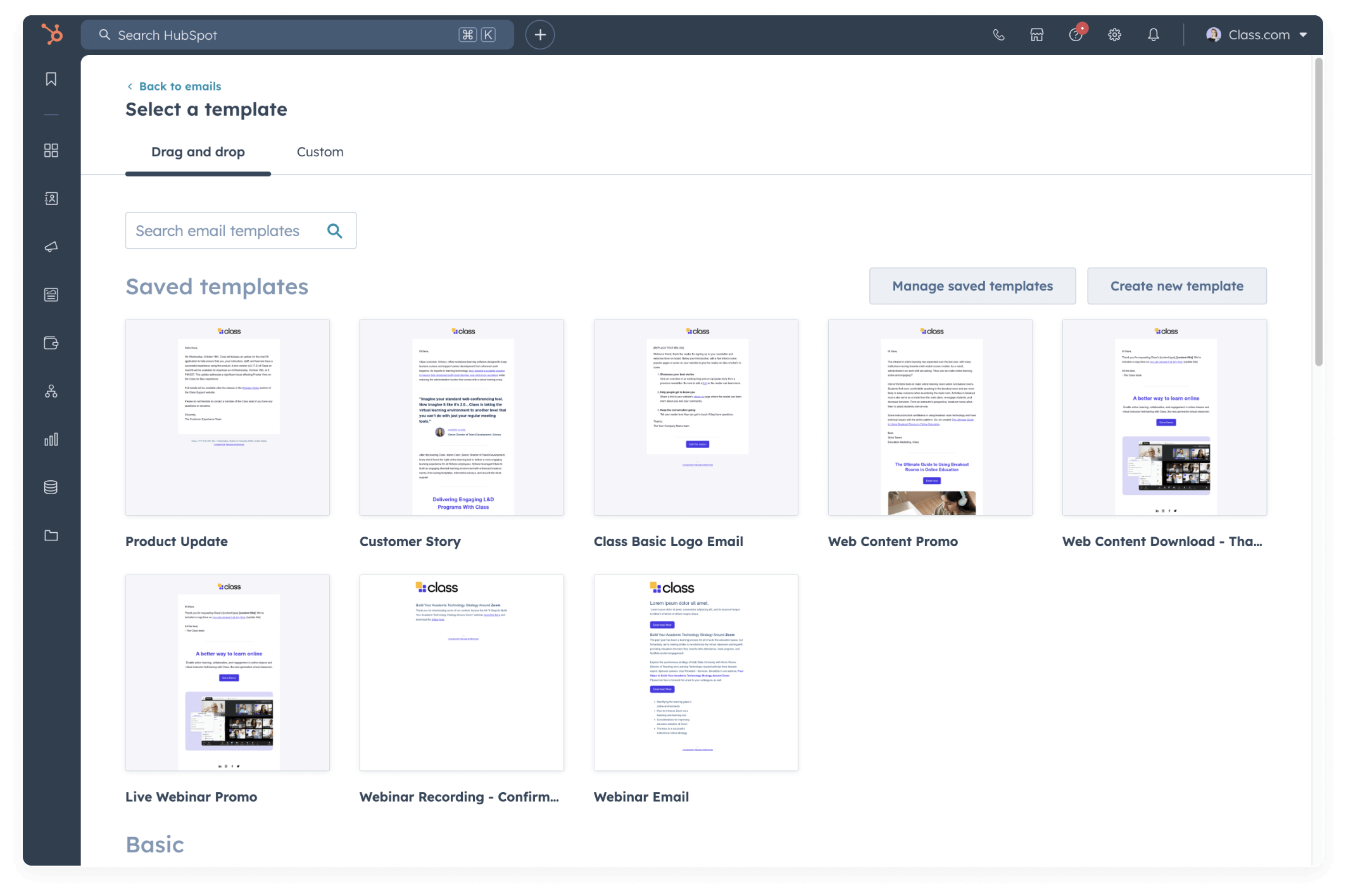Open the Bookmarks sidebar icon

point(51,79)
